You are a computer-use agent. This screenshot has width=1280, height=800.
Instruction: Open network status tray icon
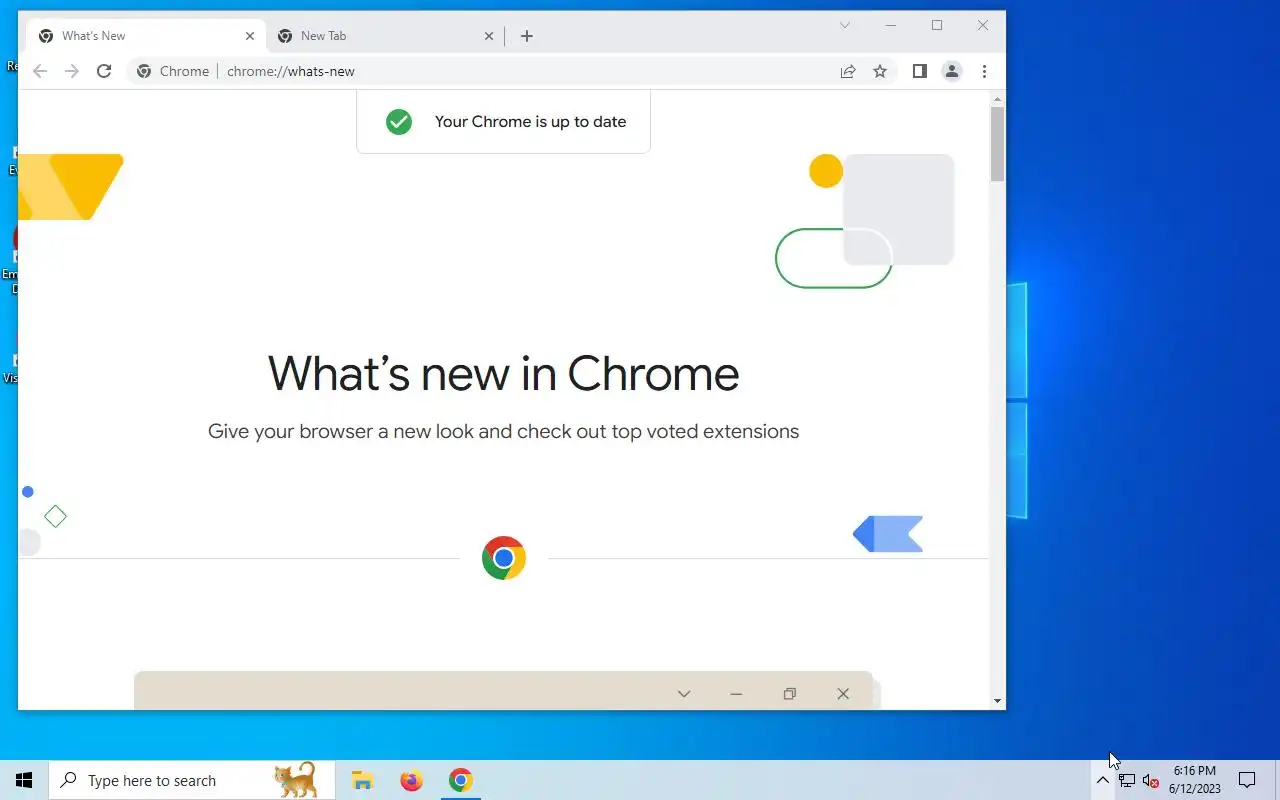coord(1127,781)
